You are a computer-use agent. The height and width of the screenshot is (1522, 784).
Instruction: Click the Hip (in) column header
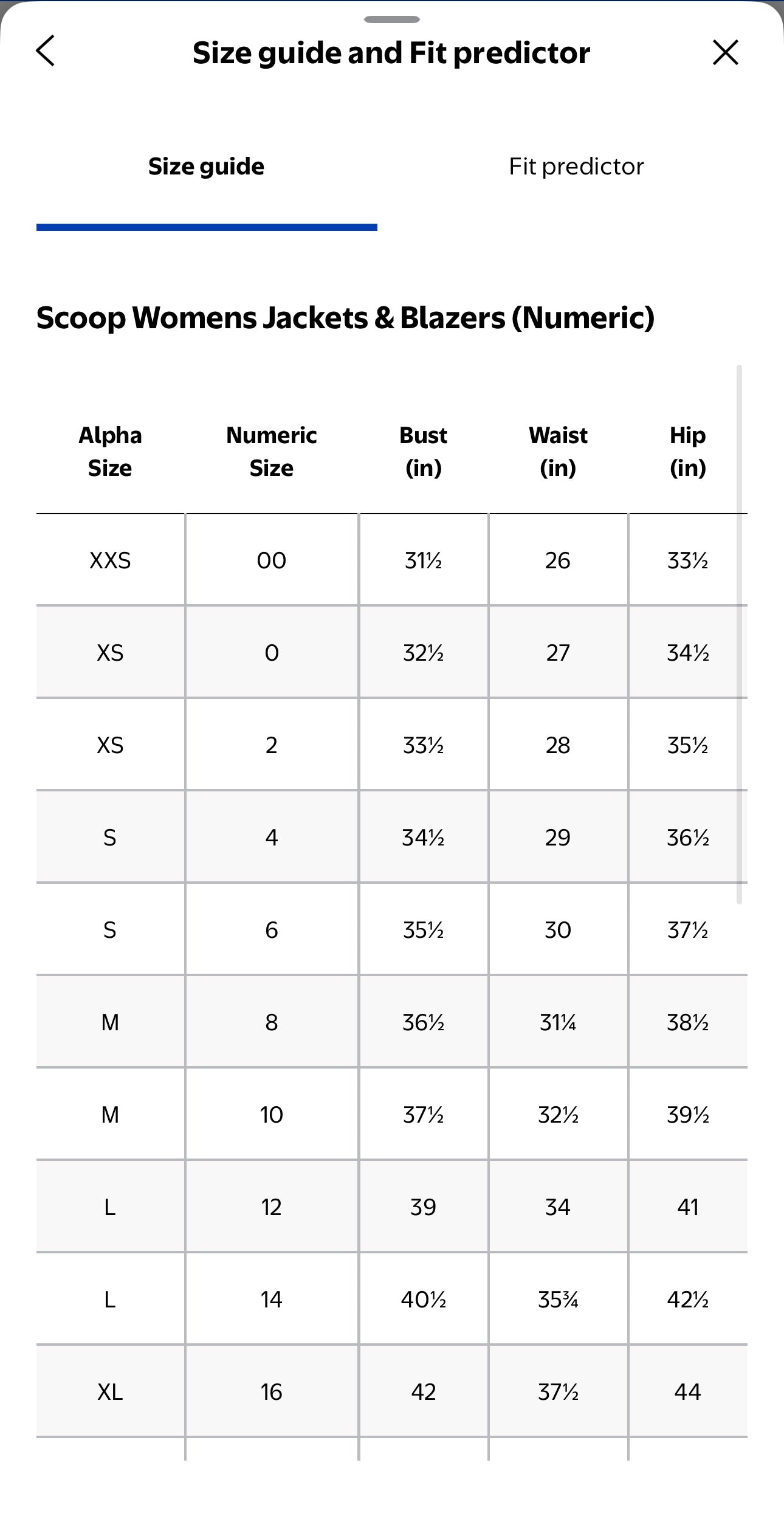click(688, 452)
